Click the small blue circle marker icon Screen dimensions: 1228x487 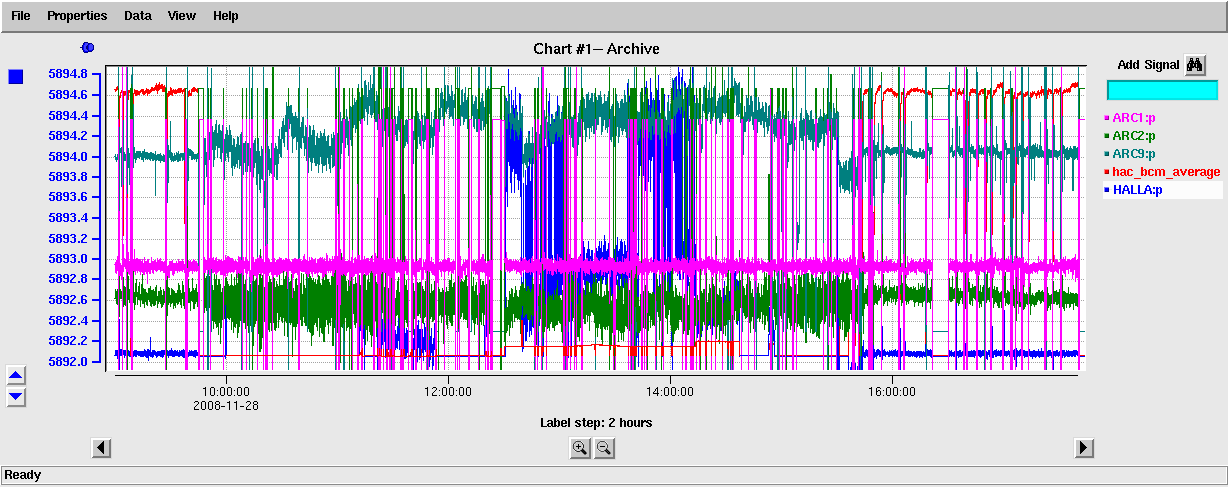coord(87,47)
